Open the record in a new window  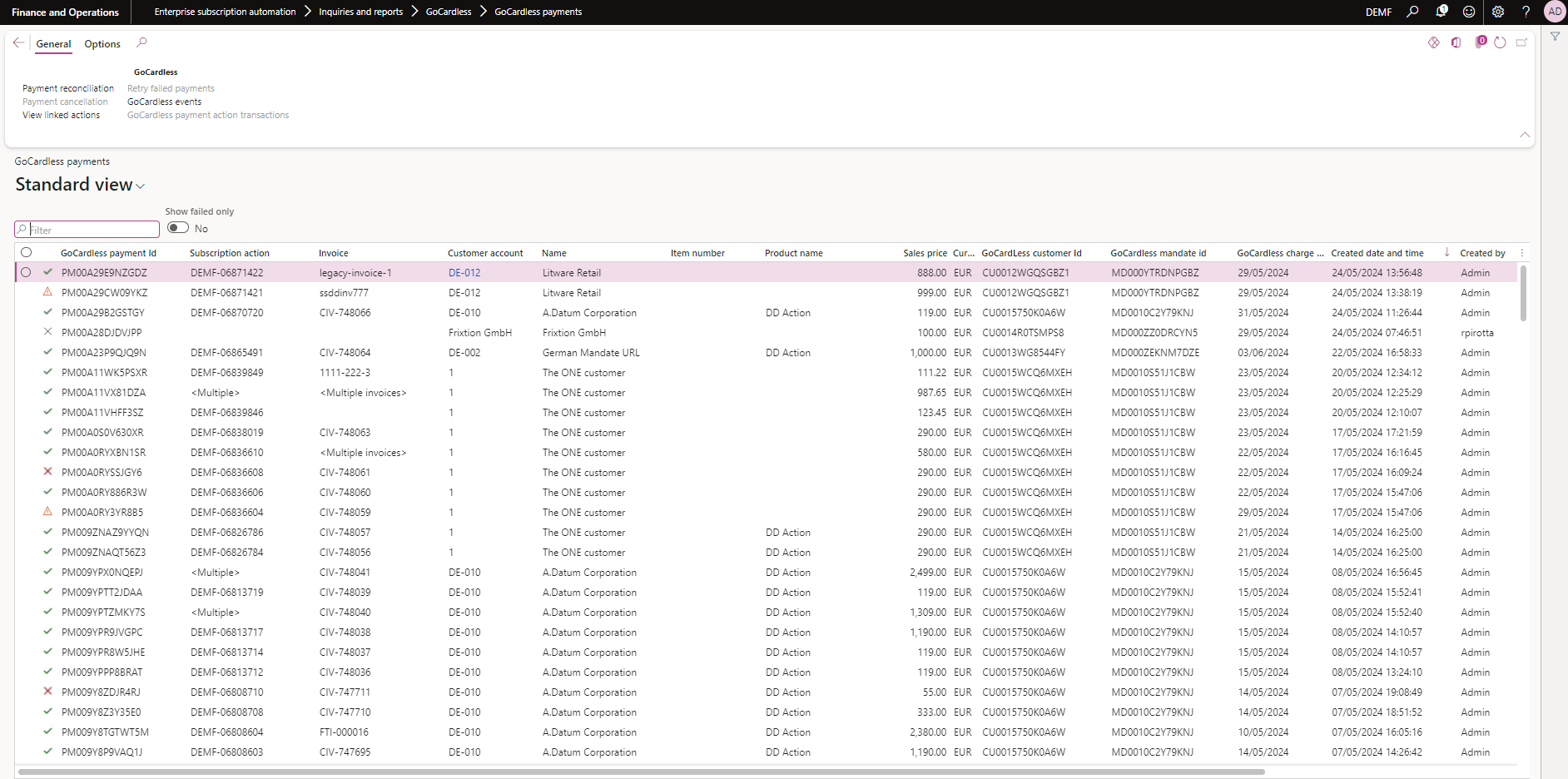(x=1521, y=42)
